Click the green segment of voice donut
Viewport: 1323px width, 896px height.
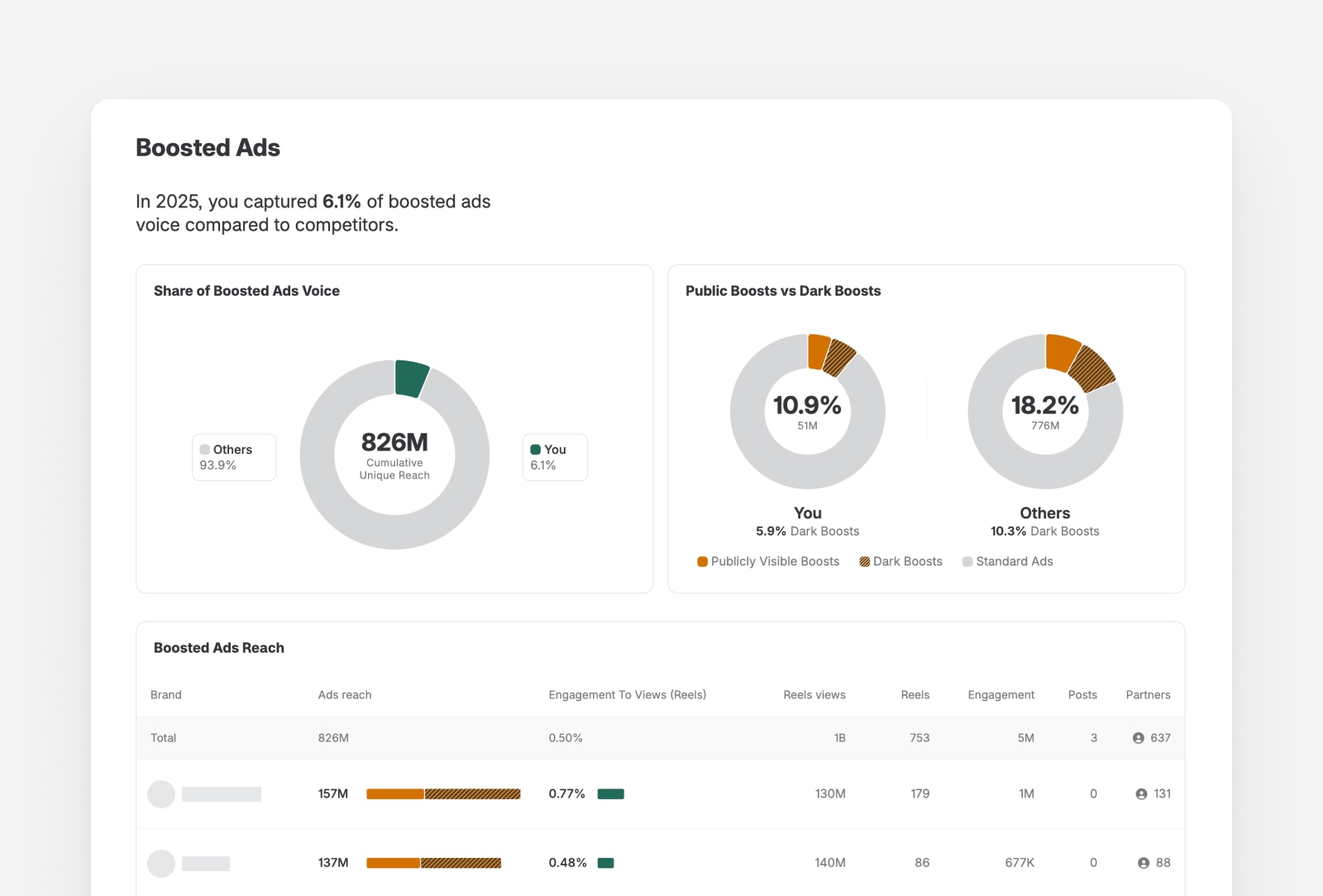[411, 379]
